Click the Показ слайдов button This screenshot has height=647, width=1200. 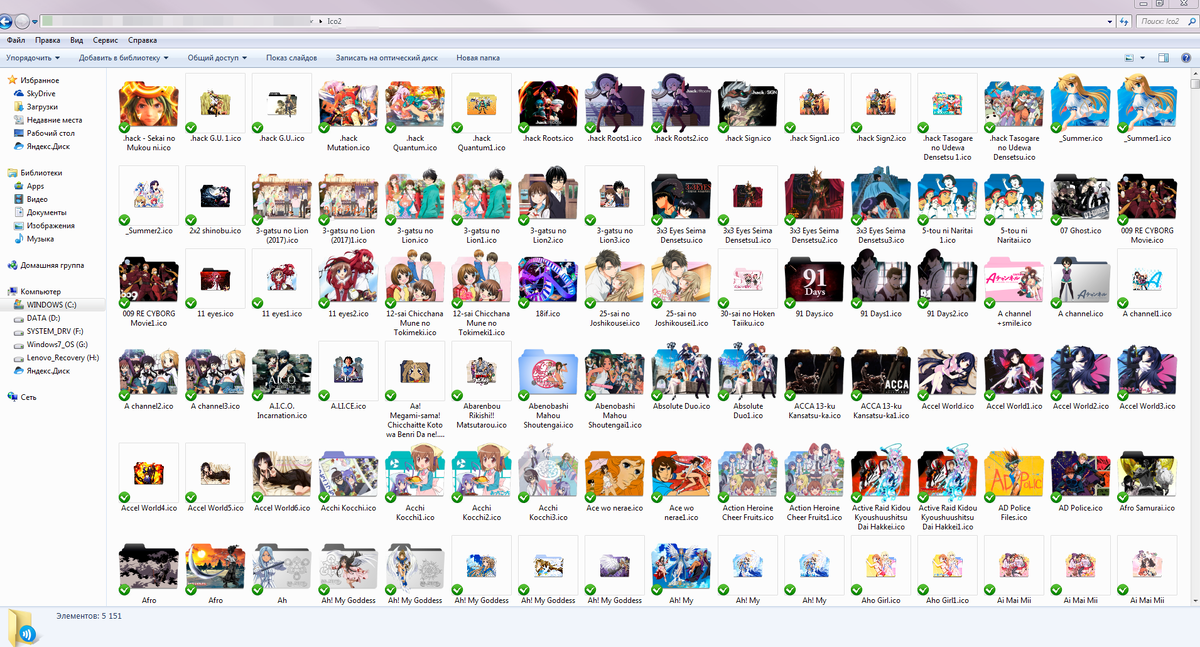click(x=292, y=58)
